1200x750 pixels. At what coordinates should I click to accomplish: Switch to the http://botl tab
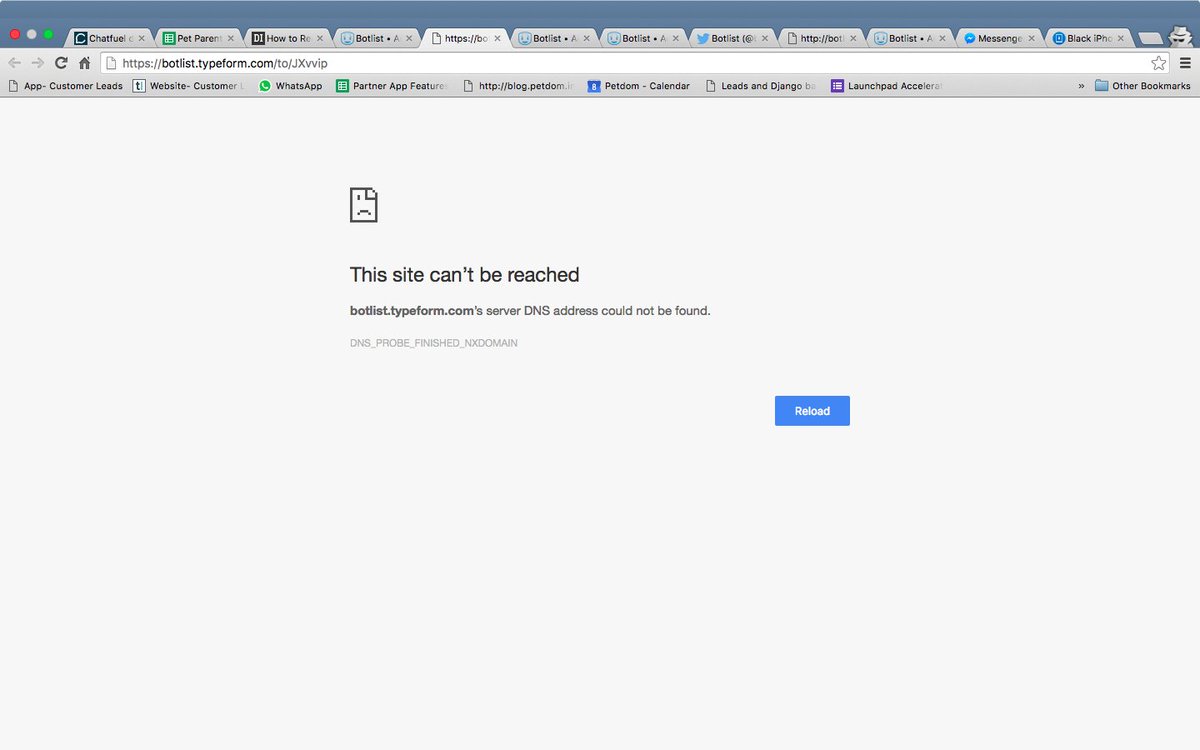point(822,38)
